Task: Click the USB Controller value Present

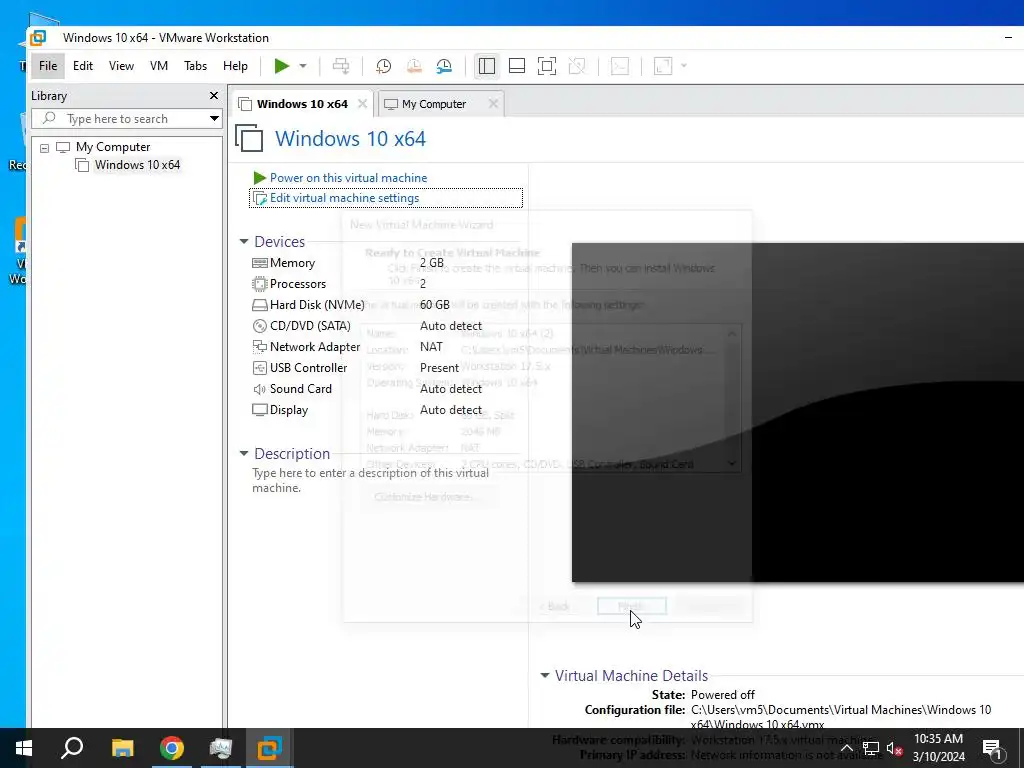Action: click(439, 368)
